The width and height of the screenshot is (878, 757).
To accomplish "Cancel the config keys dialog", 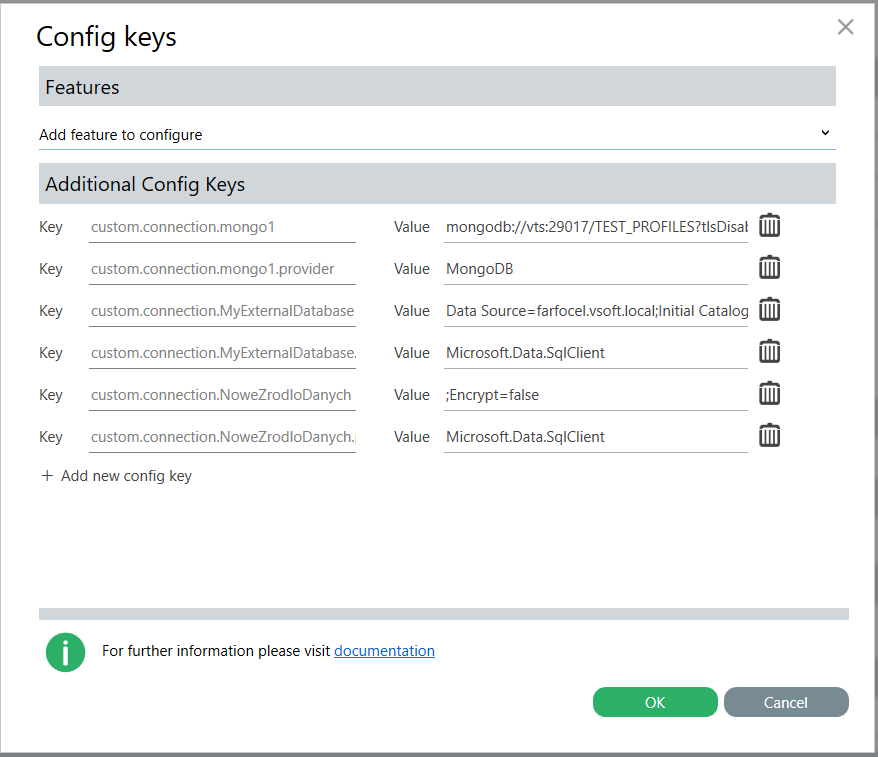I will pyautogui.click(x=786, y=702).
